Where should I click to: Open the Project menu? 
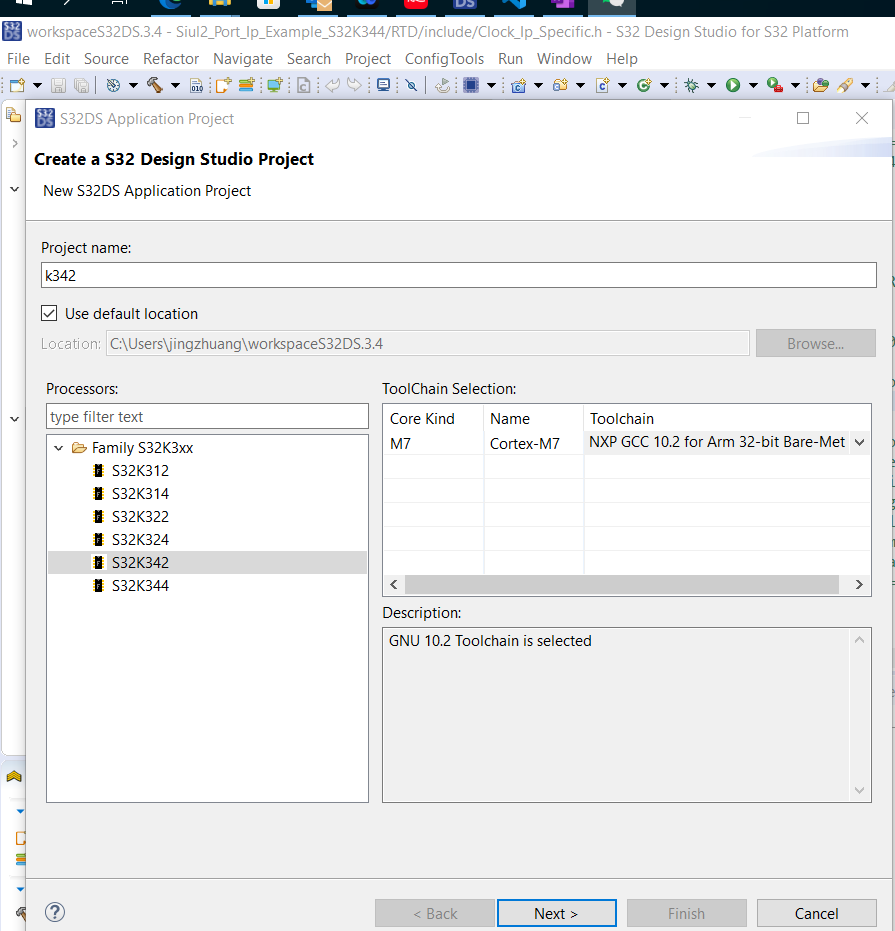click(x=367, y=58)
